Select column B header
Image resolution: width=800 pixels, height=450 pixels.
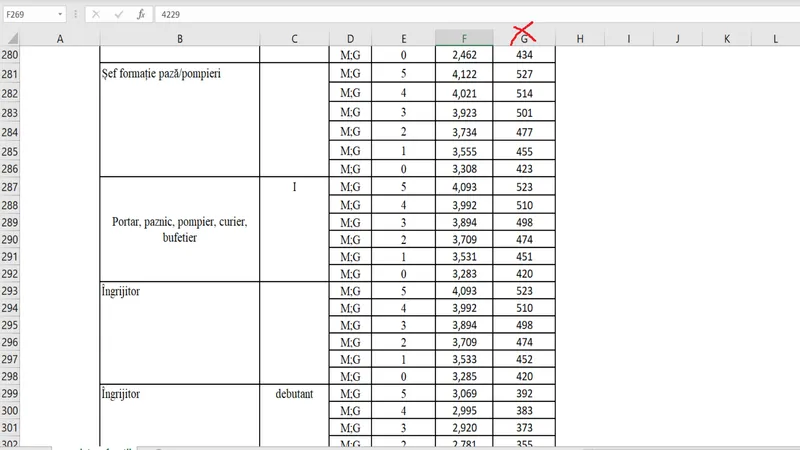click(x=180, y=38)
